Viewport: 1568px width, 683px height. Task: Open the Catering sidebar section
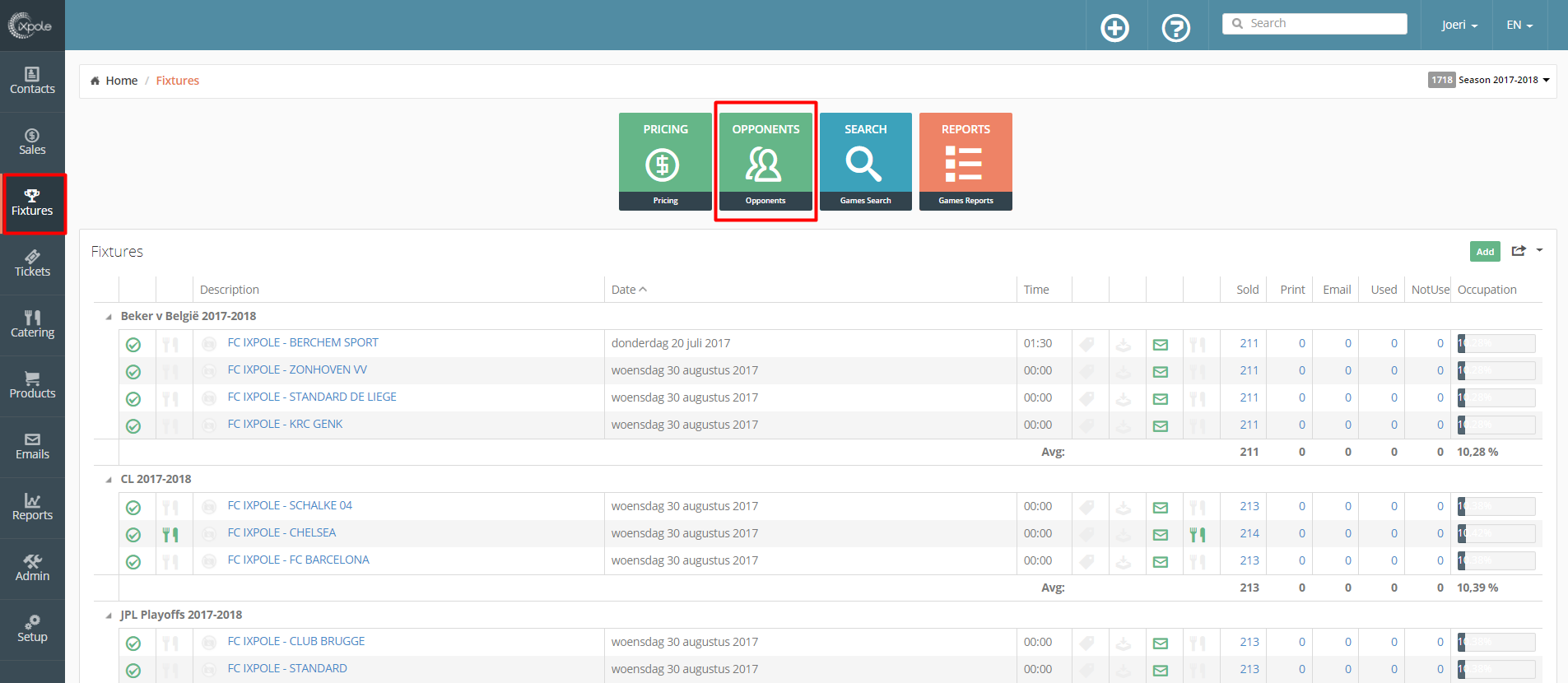(x=32, y=324)
